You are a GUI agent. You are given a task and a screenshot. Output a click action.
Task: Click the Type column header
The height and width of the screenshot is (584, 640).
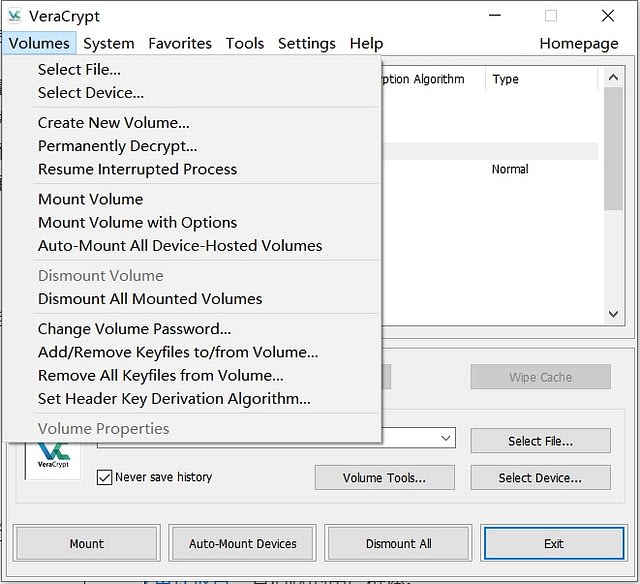[541, 79]
